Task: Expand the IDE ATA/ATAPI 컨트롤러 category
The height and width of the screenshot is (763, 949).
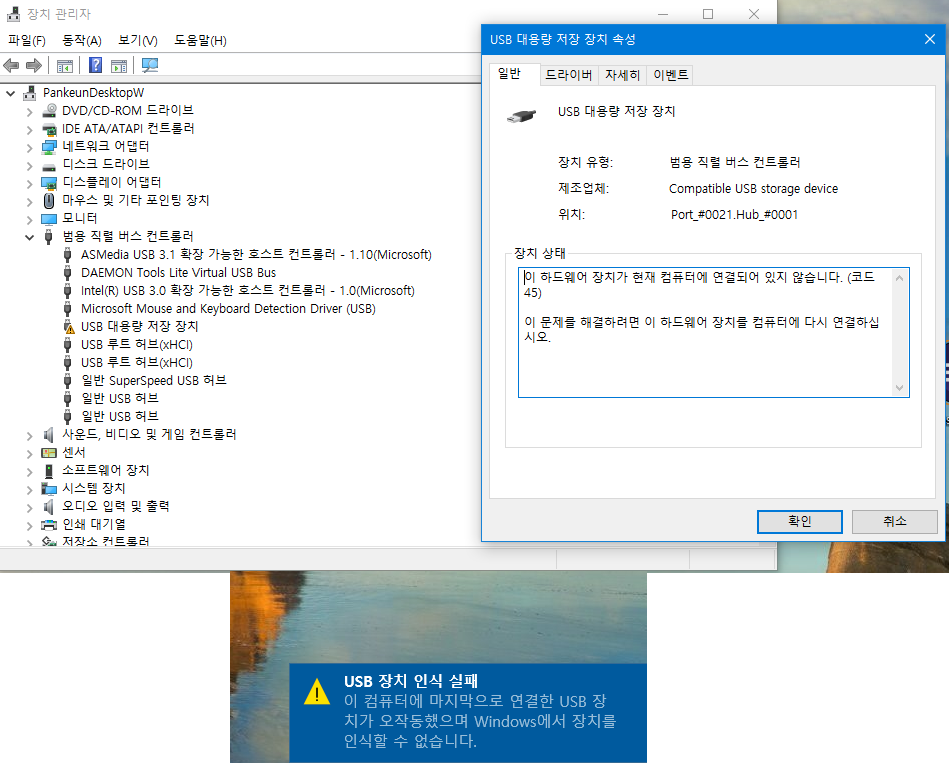Action: [29, 129]
